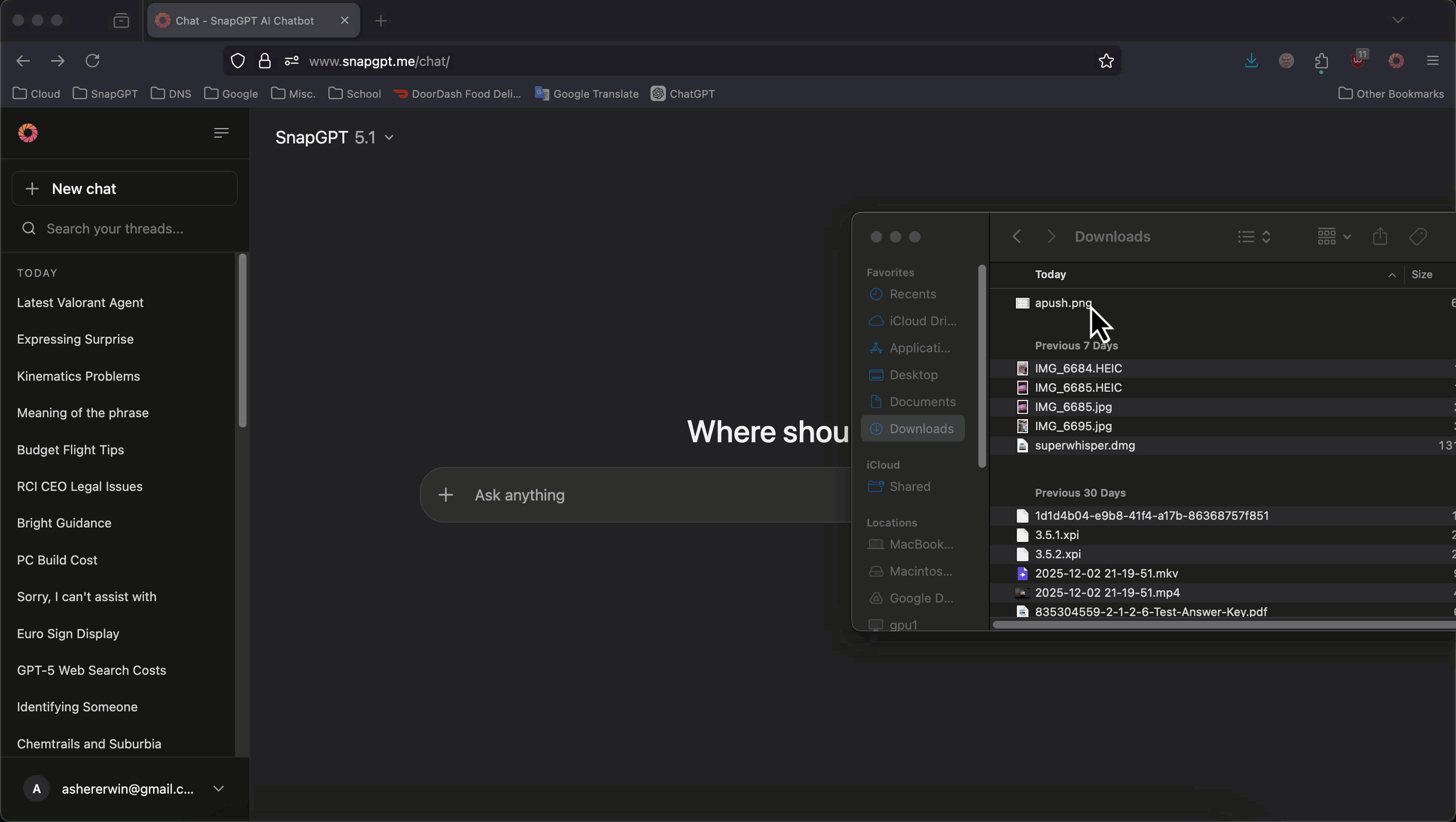The width and height of the screenshot is (1456, 822).
Task: Click the SnapGPT toolbar extension icon
Action: [x=1396, y=61]
